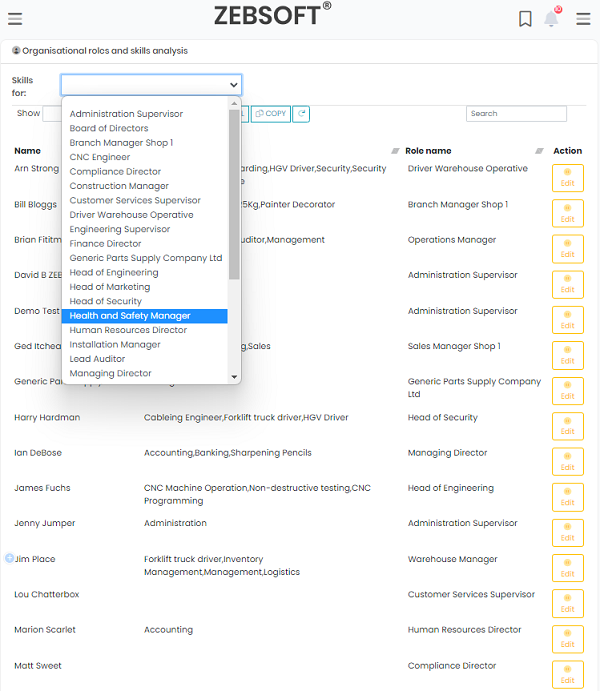This screenshot has width=600, height=691.
Task: Click Edit for Operations Manager row
Action: pos(567,249)
